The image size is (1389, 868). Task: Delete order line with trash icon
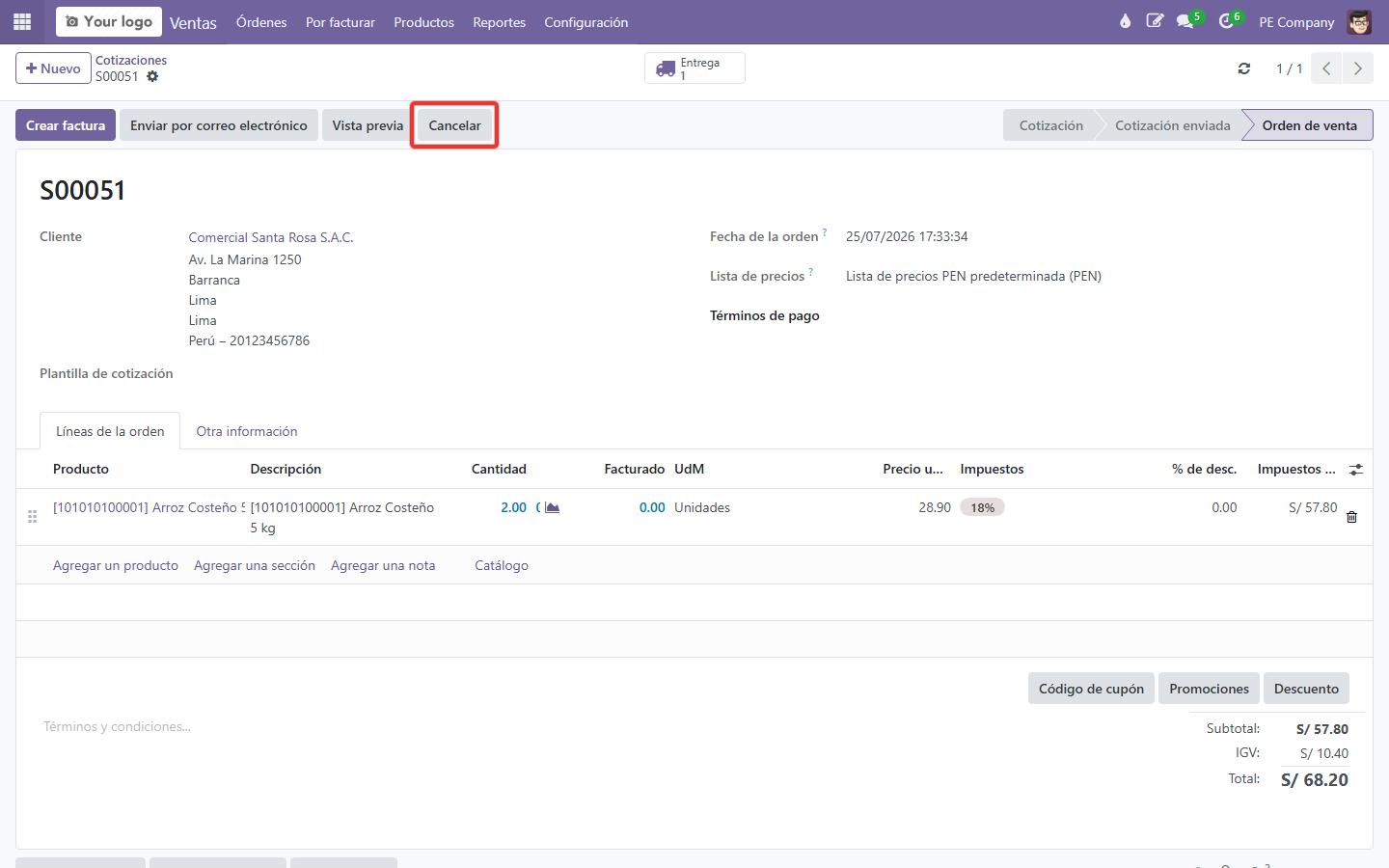(x=1351, y=517)
